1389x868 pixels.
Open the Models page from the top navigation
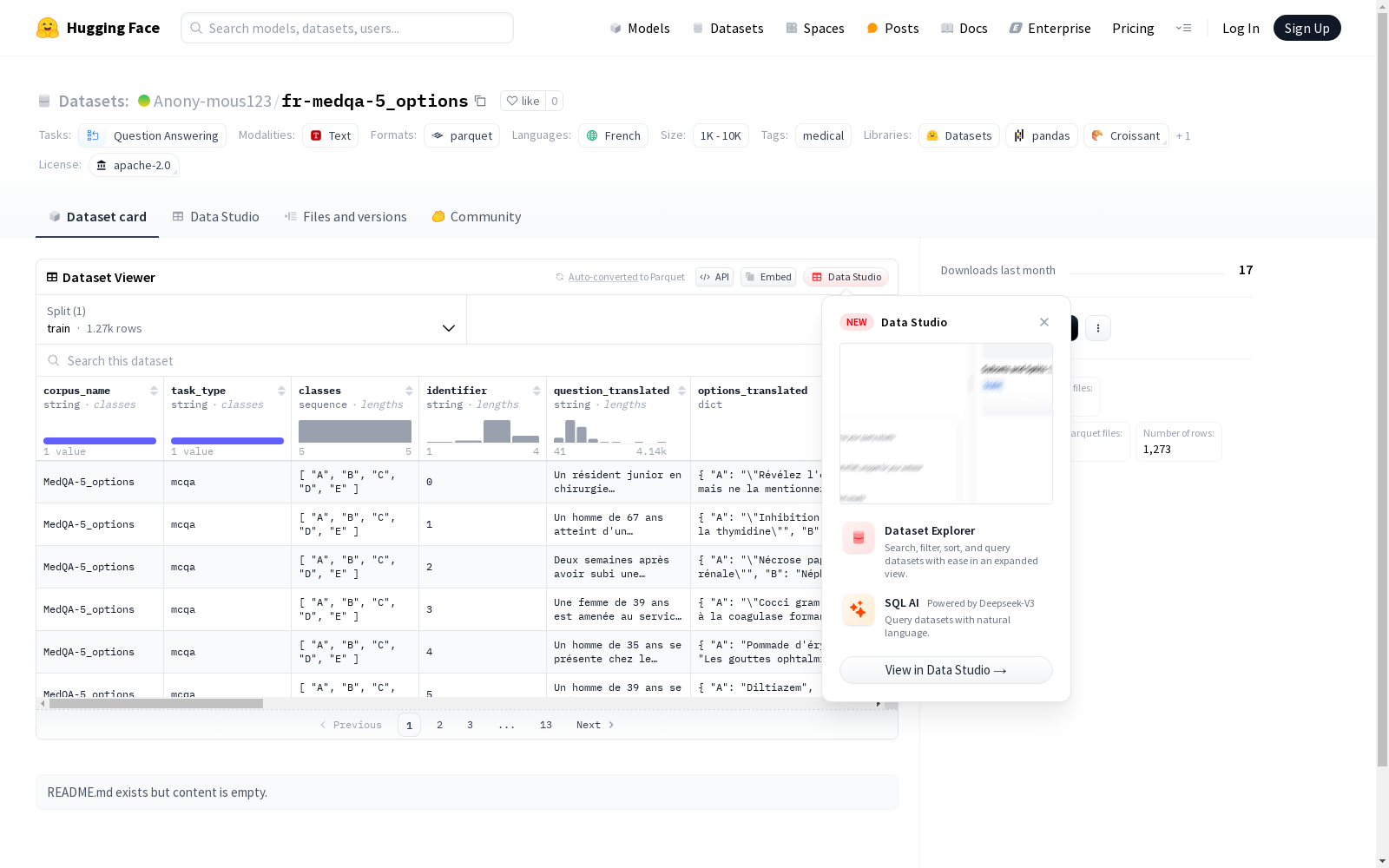[640, 28]
